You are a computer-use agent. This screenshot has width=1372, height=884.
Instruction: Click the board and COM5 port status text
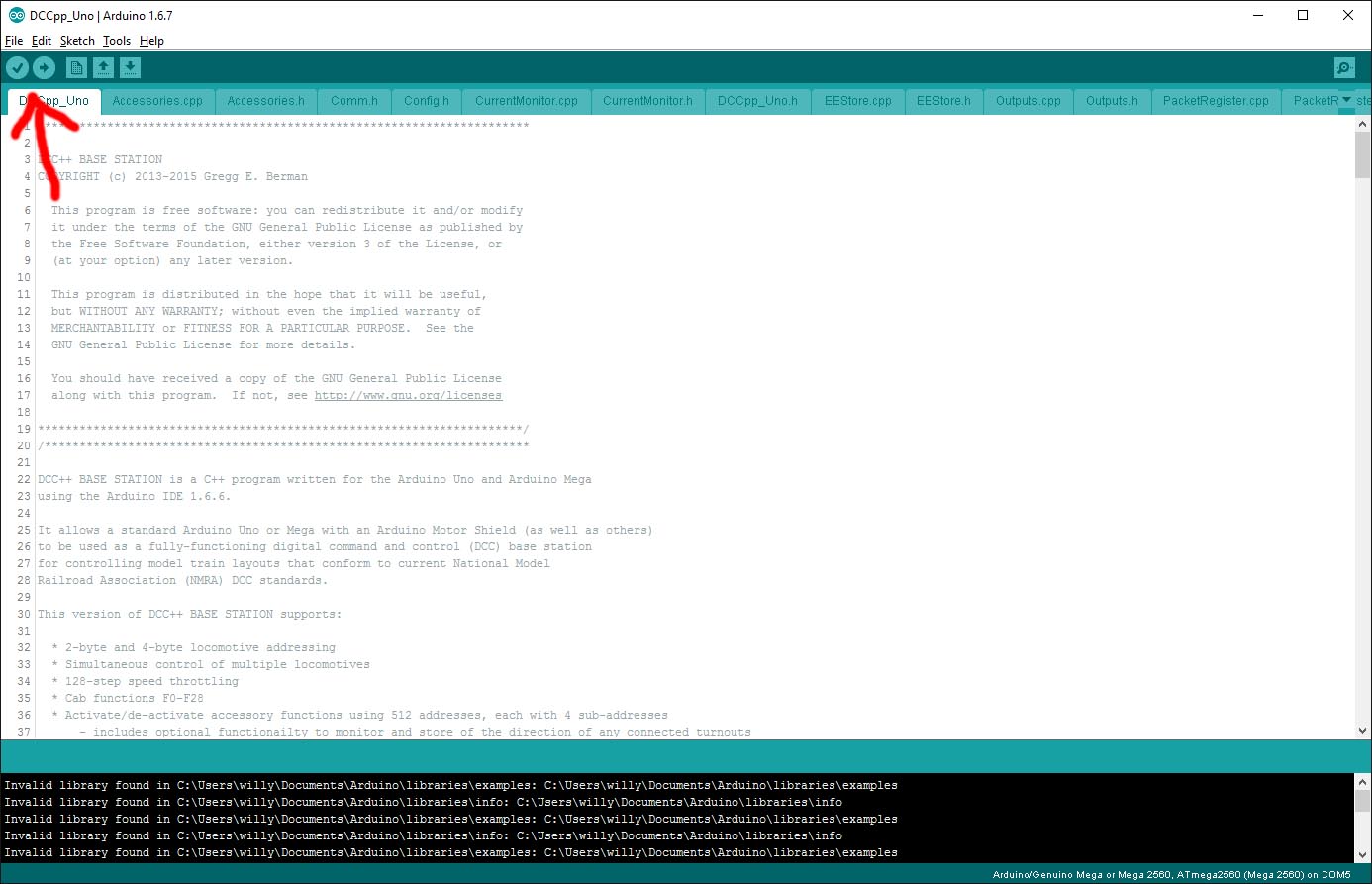click(1171, 875)
